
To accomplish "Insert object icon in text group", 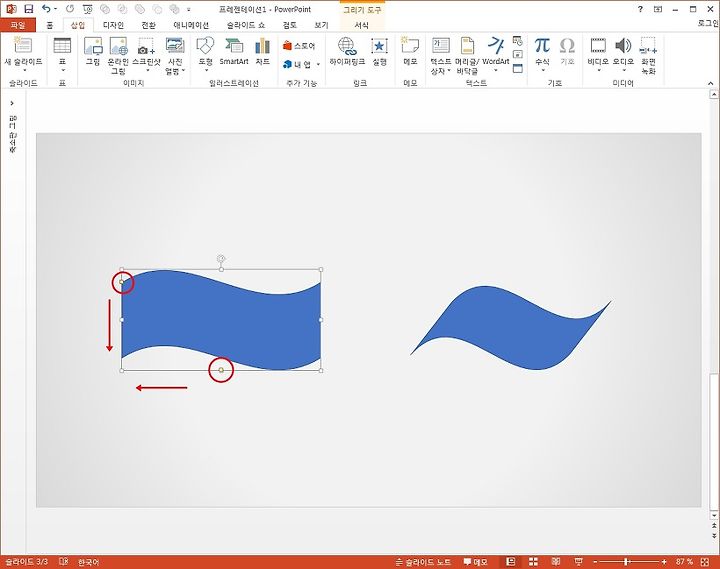I will click(518, 68).
